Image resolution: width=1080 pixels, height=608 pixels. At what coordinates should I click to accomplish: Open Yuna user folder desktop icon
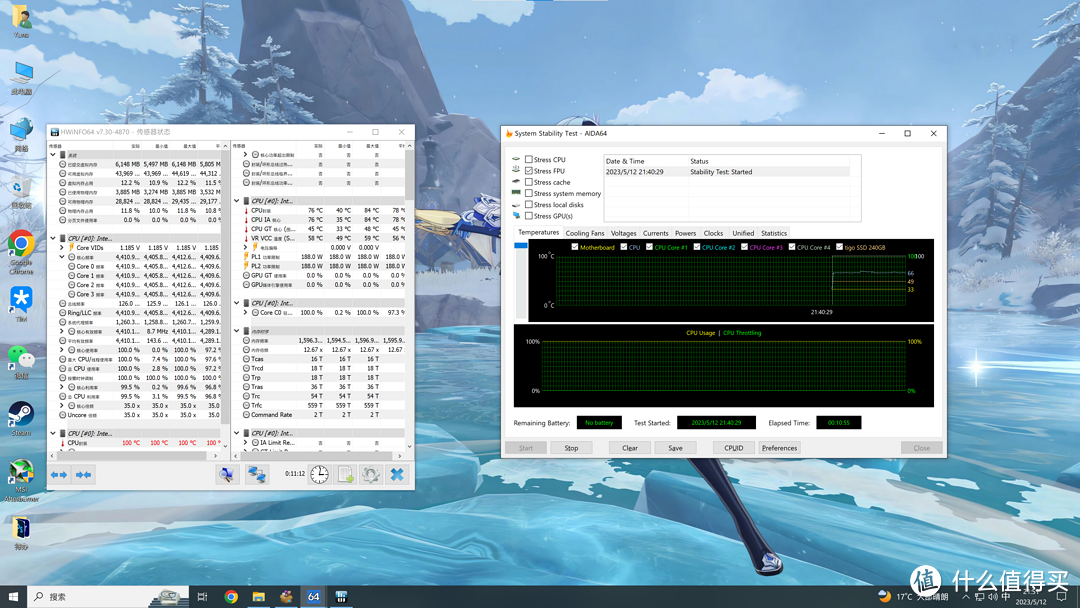click(21, 21)
